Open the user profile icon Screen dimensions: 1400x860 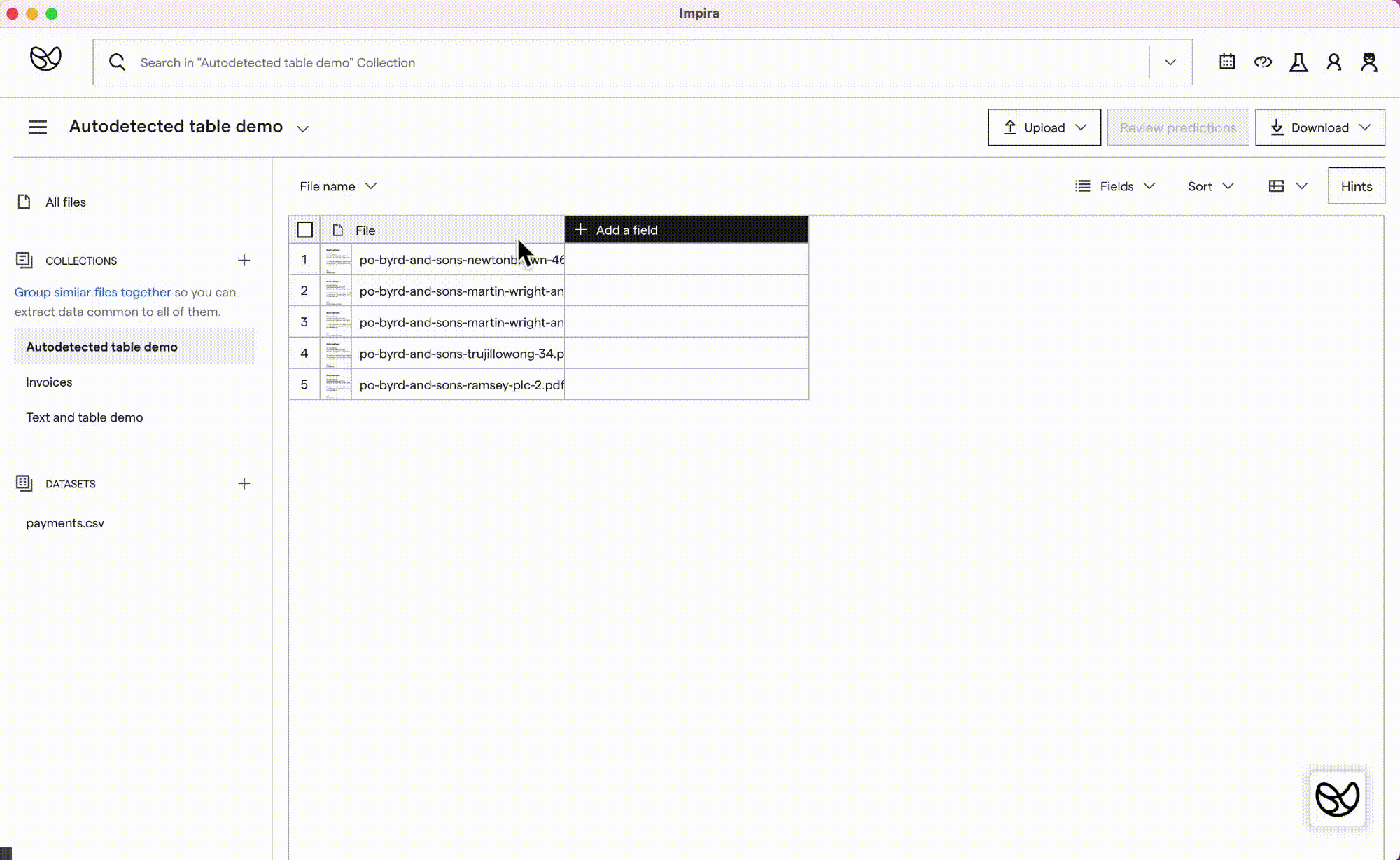pos(1334,62)
